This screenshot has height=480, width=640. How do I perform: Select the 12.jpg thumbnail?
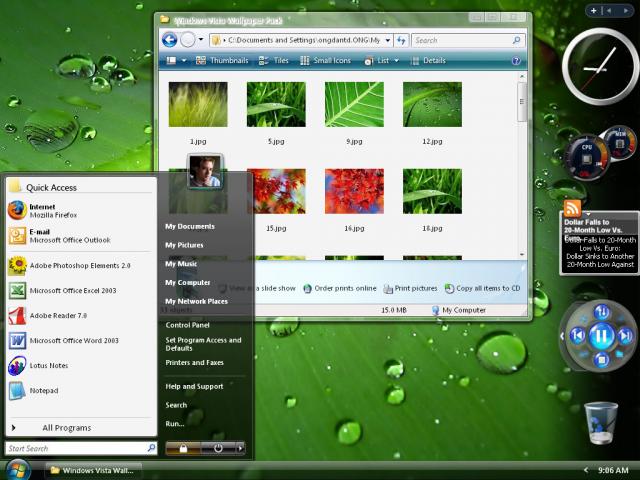coord(432,104)
